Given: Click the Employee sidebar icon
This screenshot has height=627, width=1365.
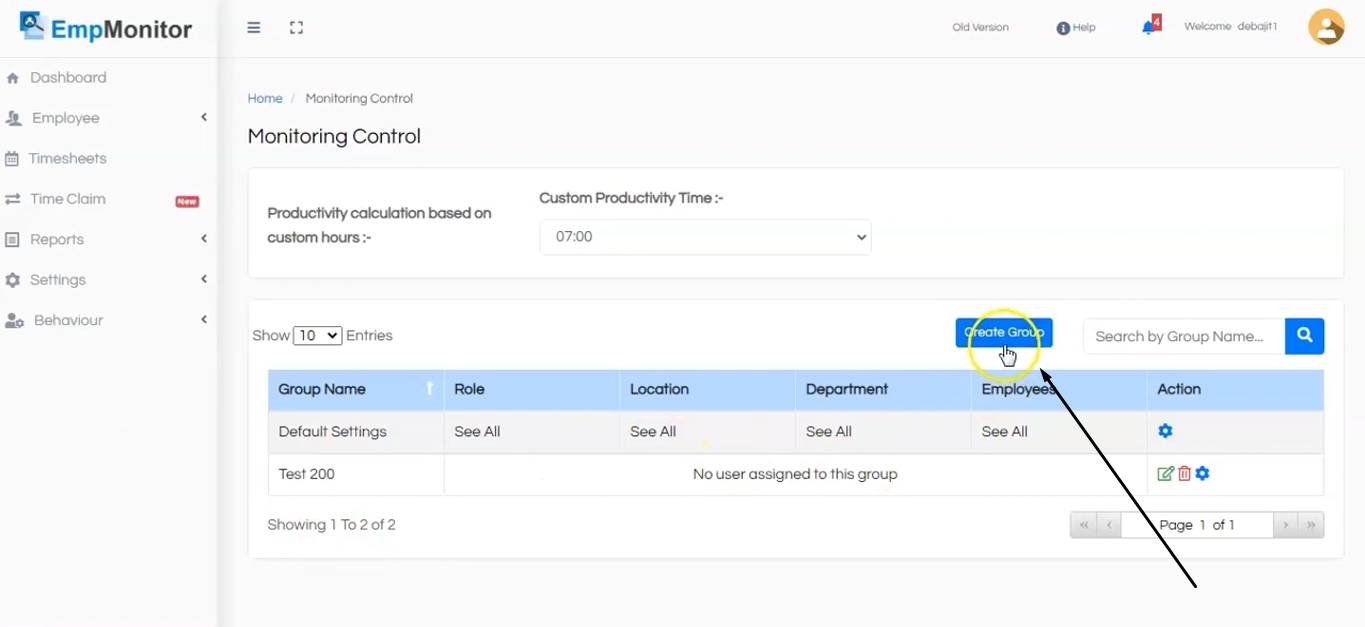Looking at the screenshot, I should pyautogui.click(x=14, y=118).
